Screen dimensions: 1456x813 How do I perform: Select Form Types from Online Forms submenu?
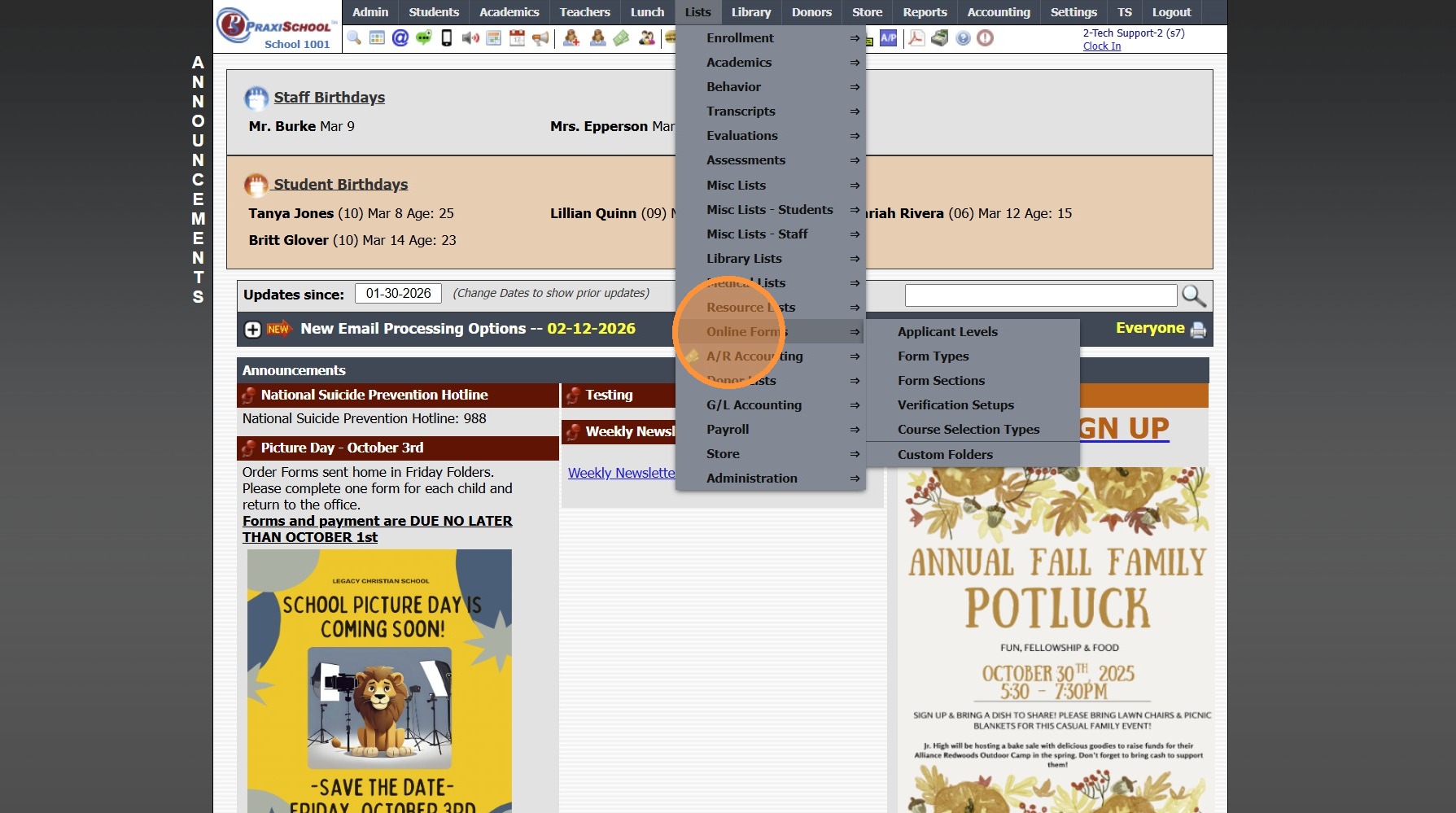pyautogui.click(x=933, y=356)
